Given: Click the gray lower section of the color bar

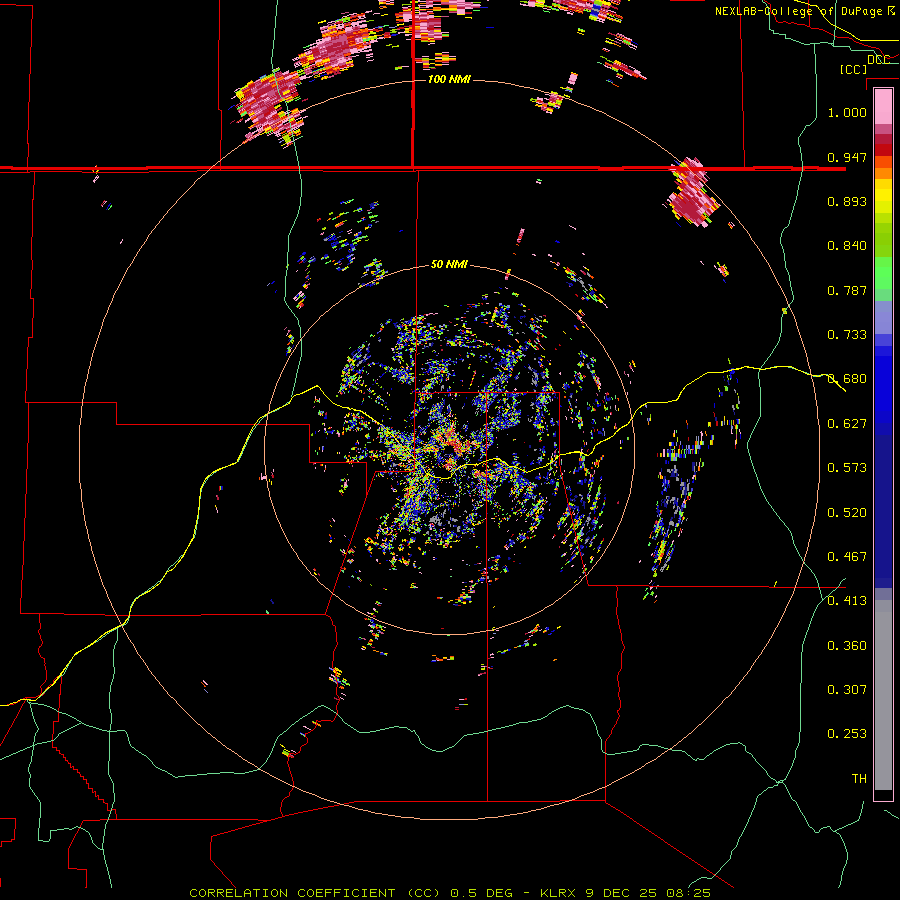Looking at the screenshot, I should [883, 695].
